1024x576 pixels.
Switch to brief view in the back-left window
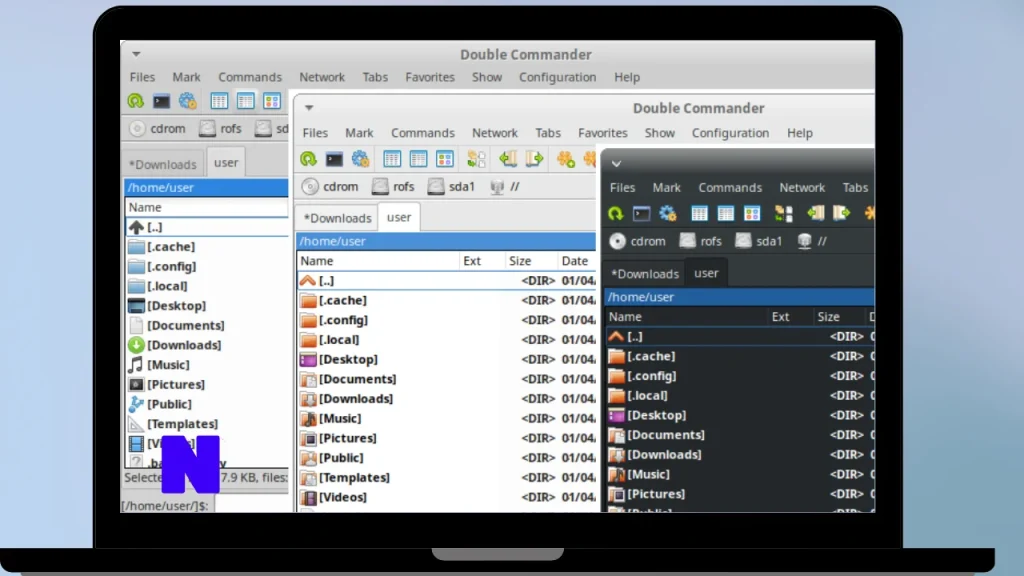pos(219,101)
